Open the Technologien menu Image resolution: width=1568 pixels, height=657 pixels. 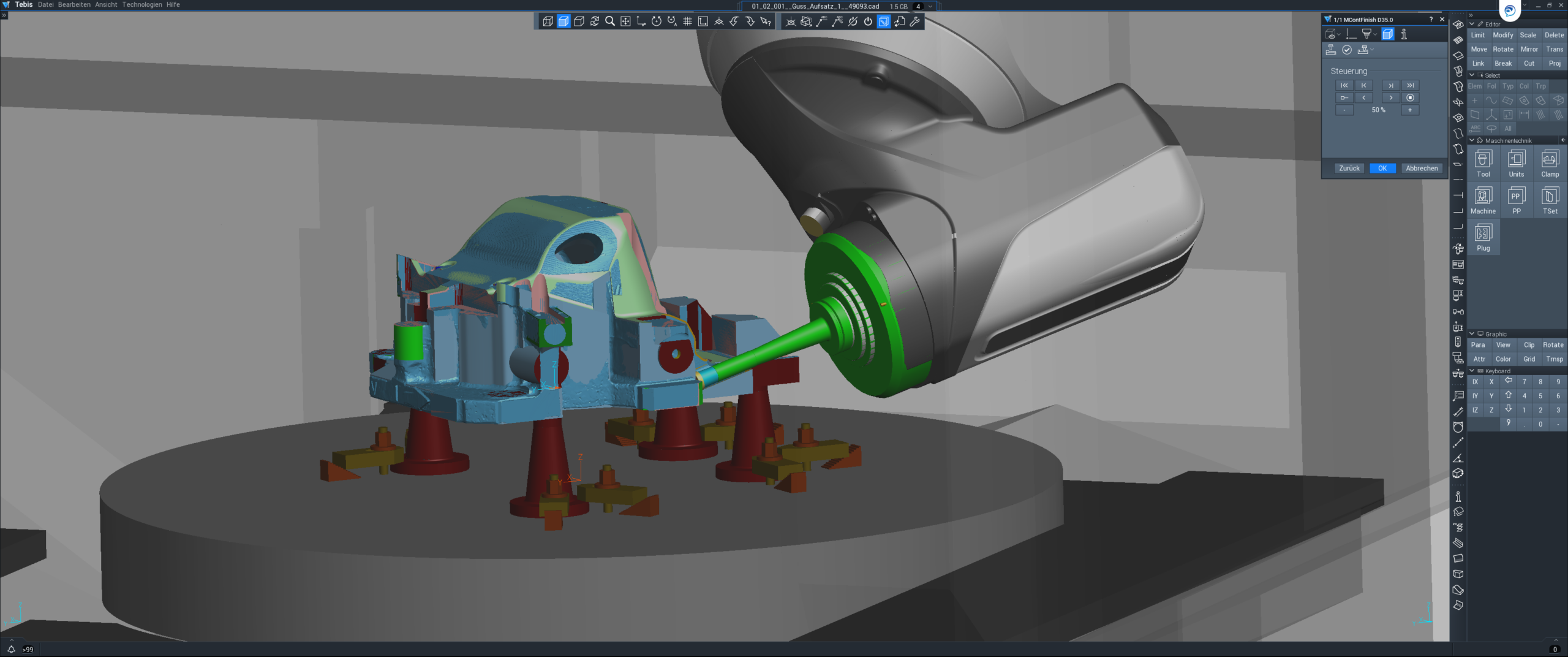[x=142, y=4]
